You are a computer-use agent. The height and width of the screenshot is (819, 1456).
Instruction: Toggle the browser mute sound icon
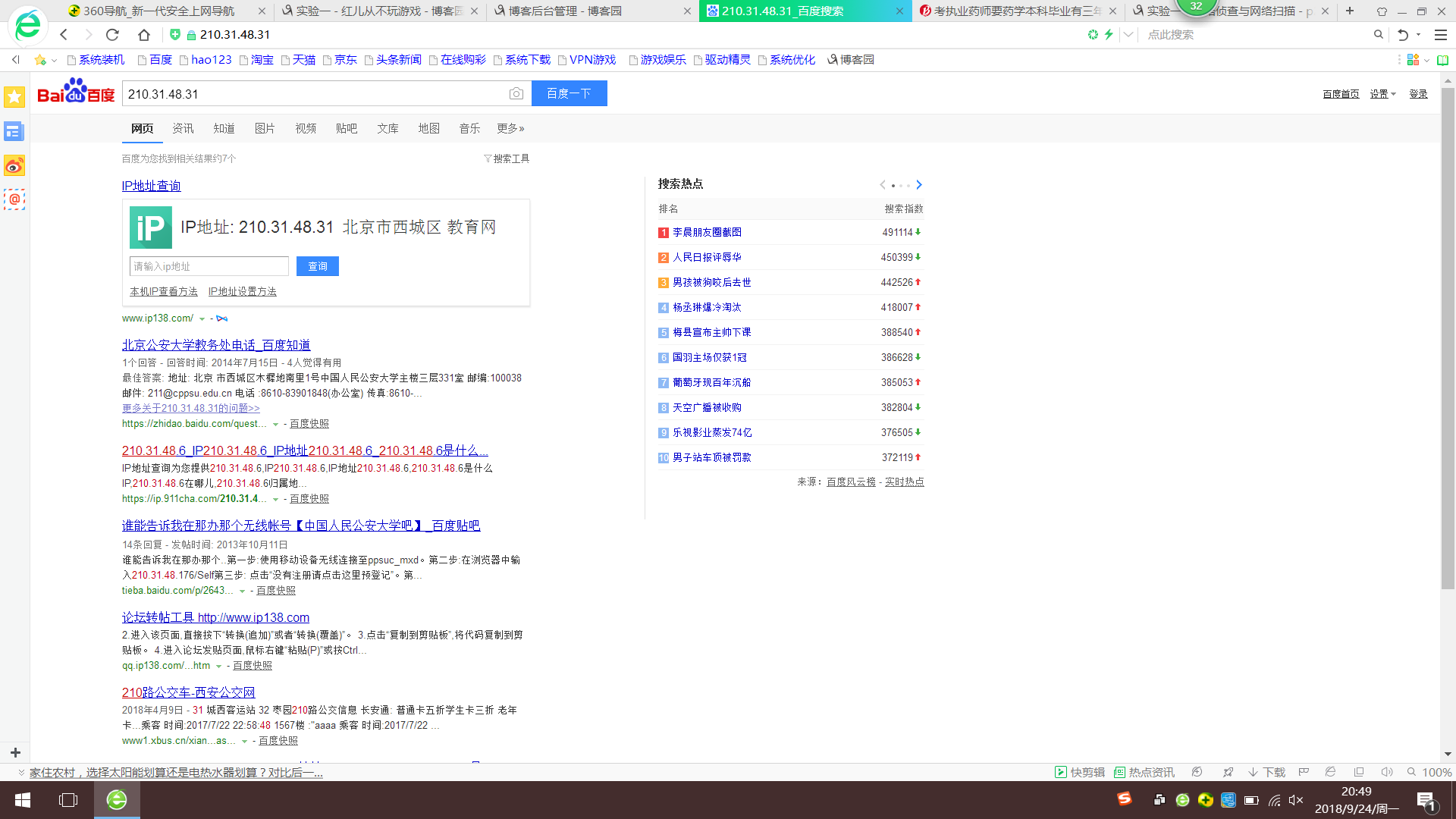point(1386,772)
